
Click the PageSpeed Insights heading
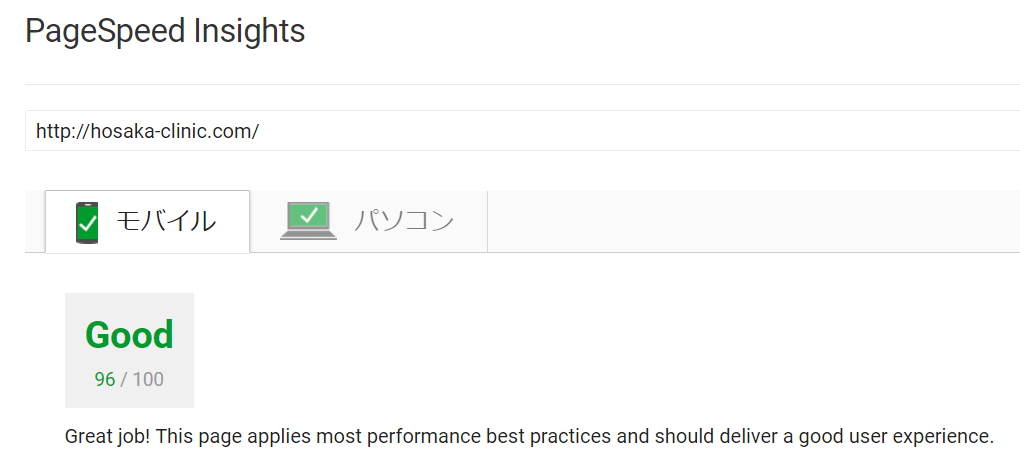(165, 32)
